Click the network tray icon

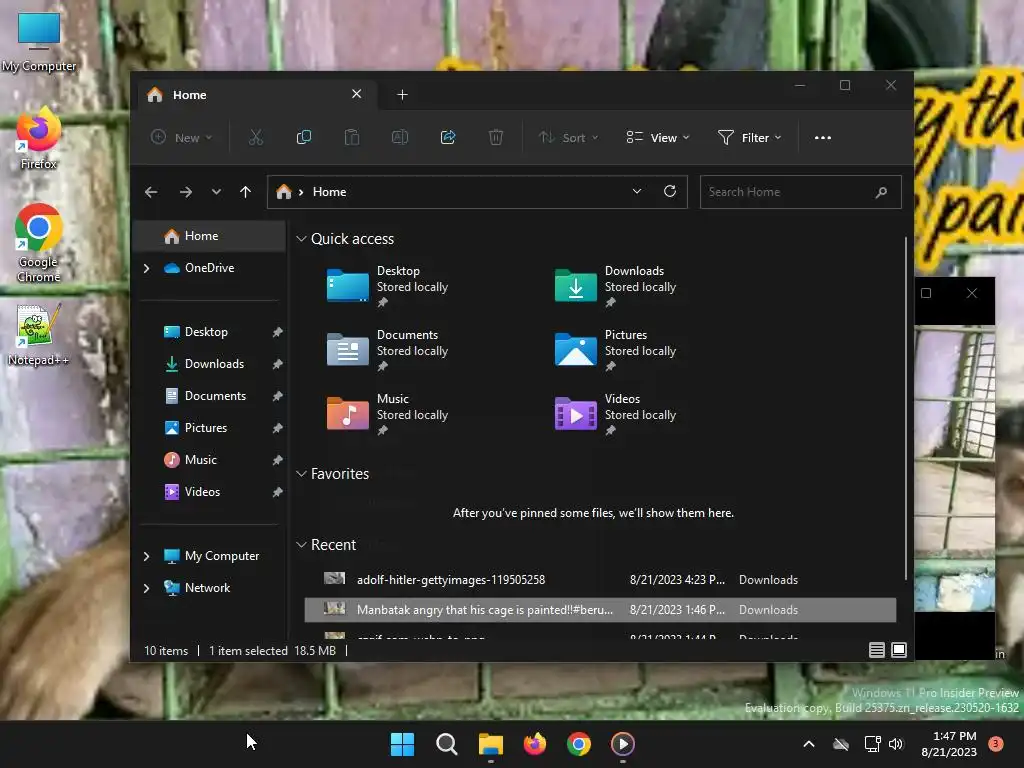pyautogui.click(x=872, y=744)
